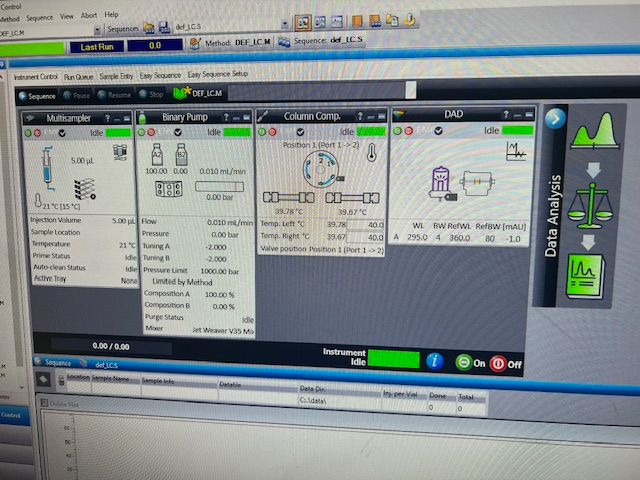Open the View menu

point(67,16)
